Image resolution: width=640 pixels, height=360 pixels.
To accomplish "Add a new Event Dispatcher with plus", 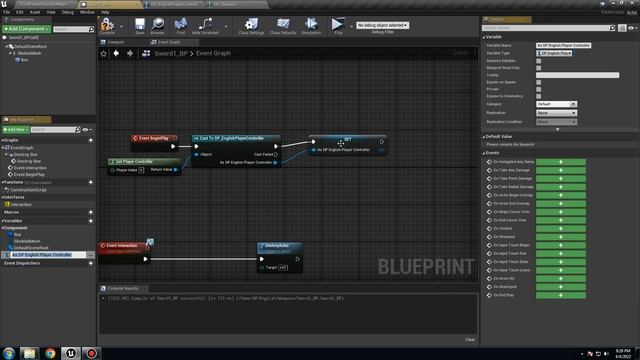I will [x=91, y=263].
